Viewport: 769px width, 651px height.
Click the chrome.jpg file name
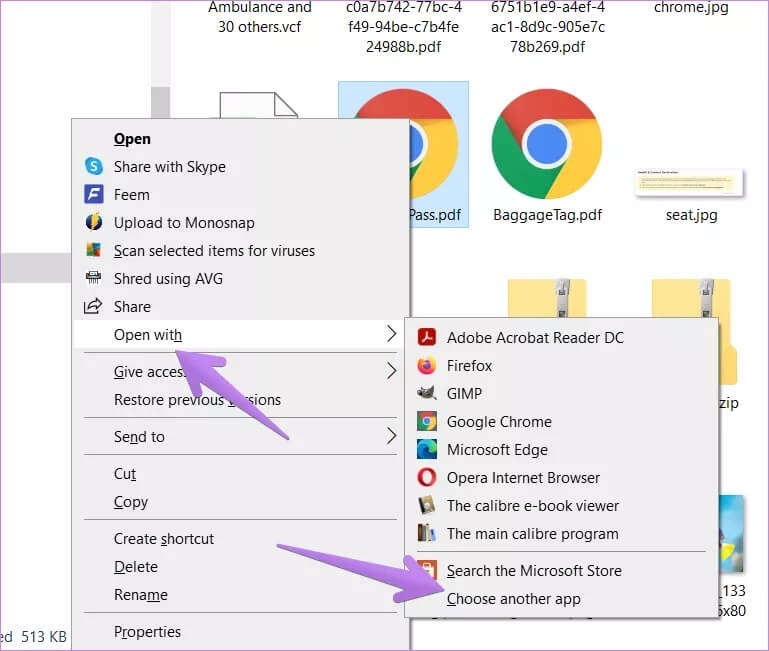coord(691,7)
